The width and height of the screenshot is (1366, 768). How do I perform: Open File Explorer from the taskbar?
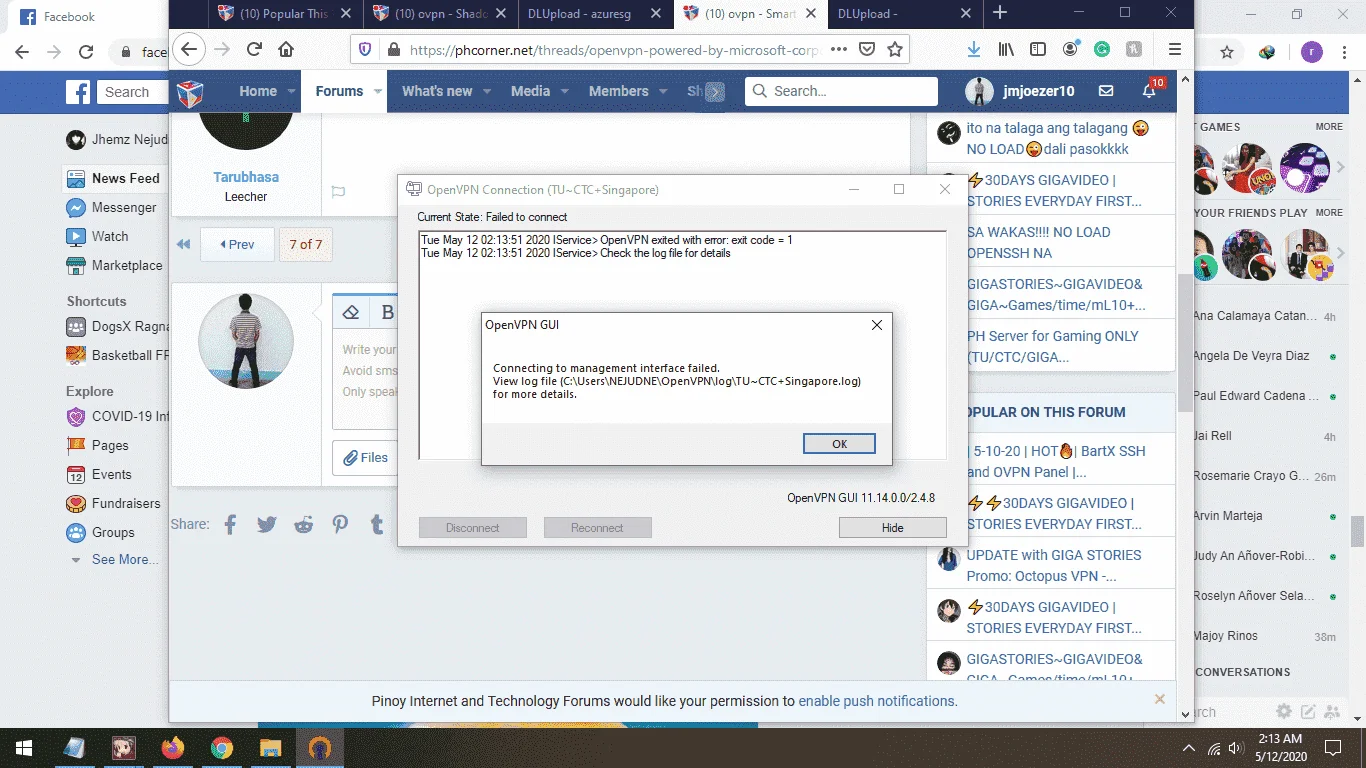click(271, 748)
